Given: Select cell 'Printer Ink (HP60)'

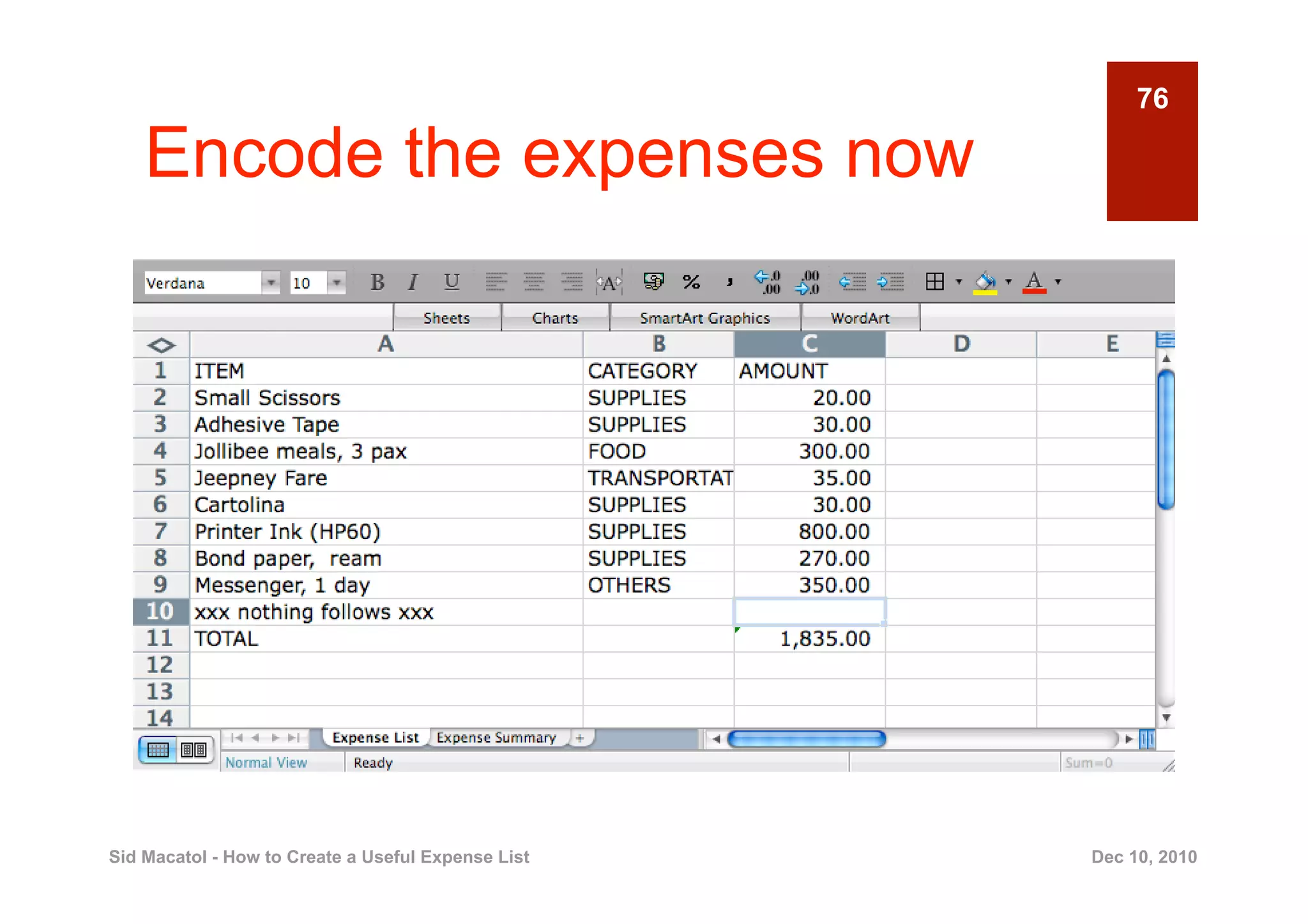Looking at the screenshot, I should pos(386,531).
